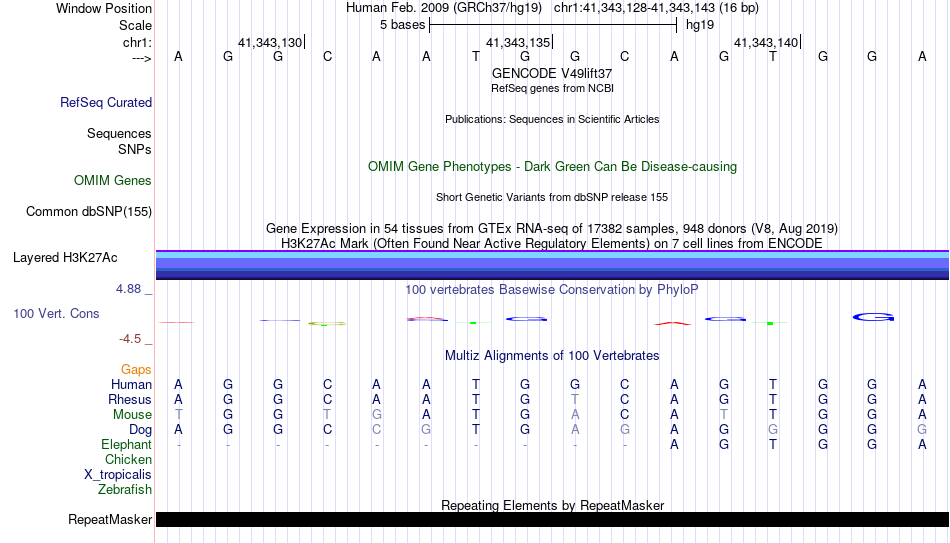Open the RefSeq Curated track label

106,102
